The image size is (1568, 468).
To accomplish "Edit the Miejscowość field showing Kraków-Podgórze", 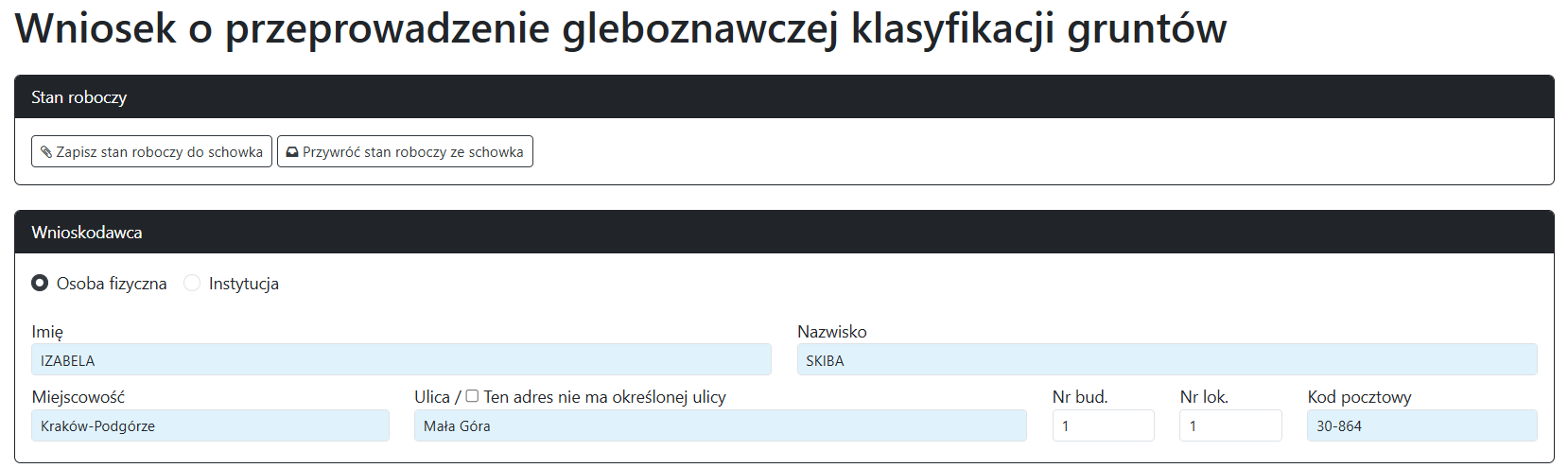I will point(210,425).
